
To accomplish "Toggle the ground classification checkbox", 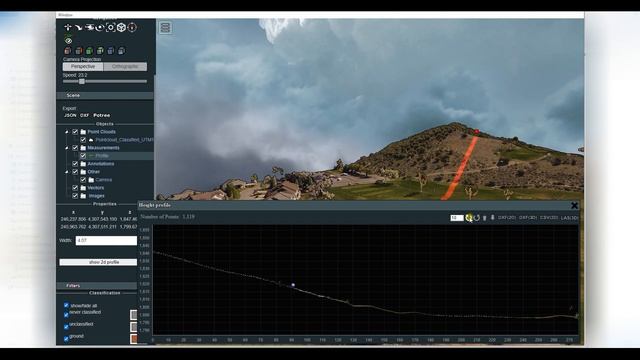I will tap(66, 339).
